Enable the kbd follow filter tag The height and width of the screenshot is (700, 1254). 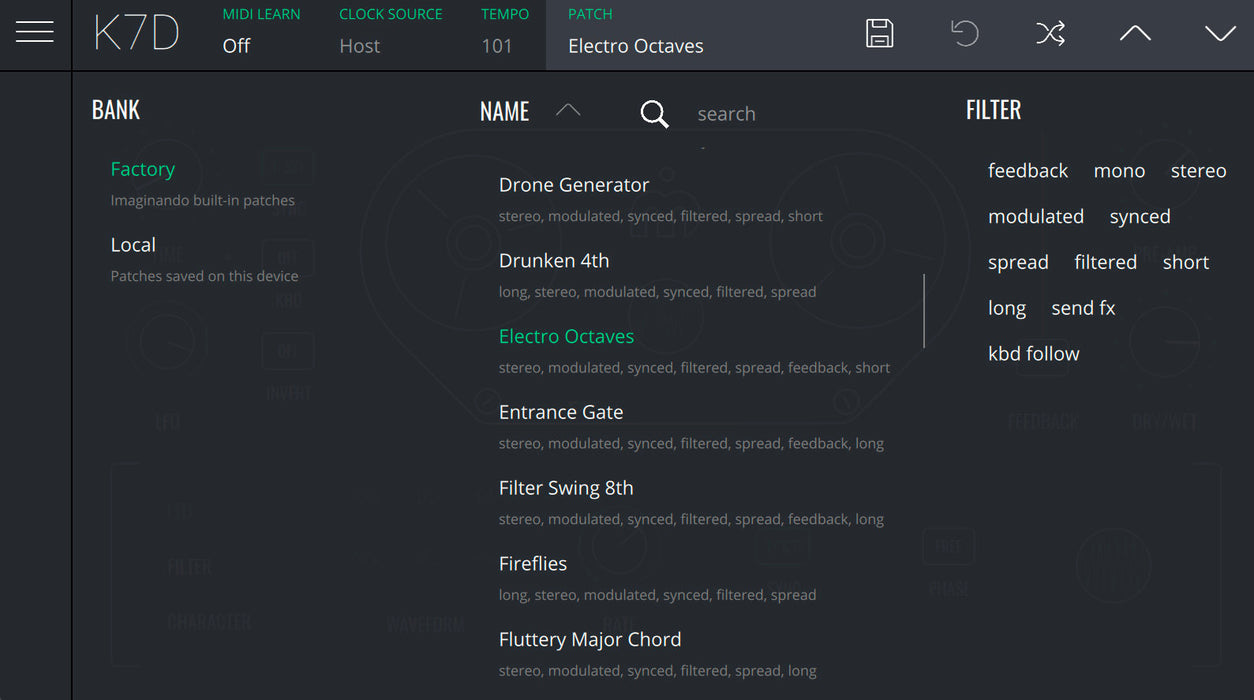(1033, 354)
